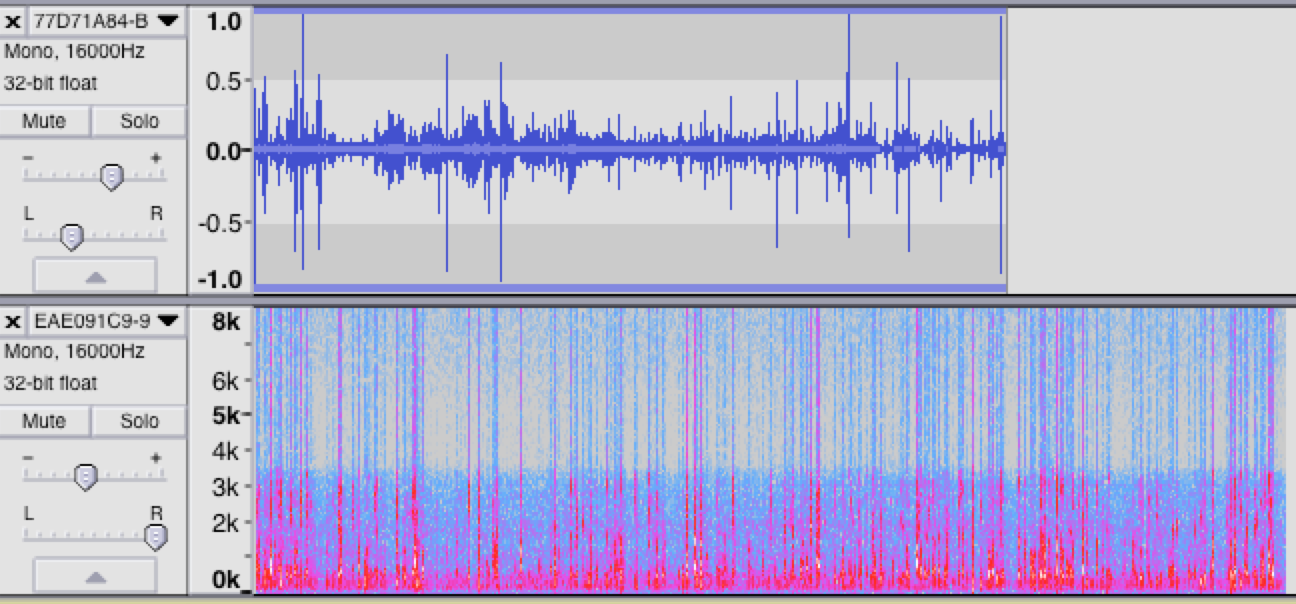Click the pan slider handle of EAE091C9-9
Screen dimensions: 1296x604
(155, 537)
